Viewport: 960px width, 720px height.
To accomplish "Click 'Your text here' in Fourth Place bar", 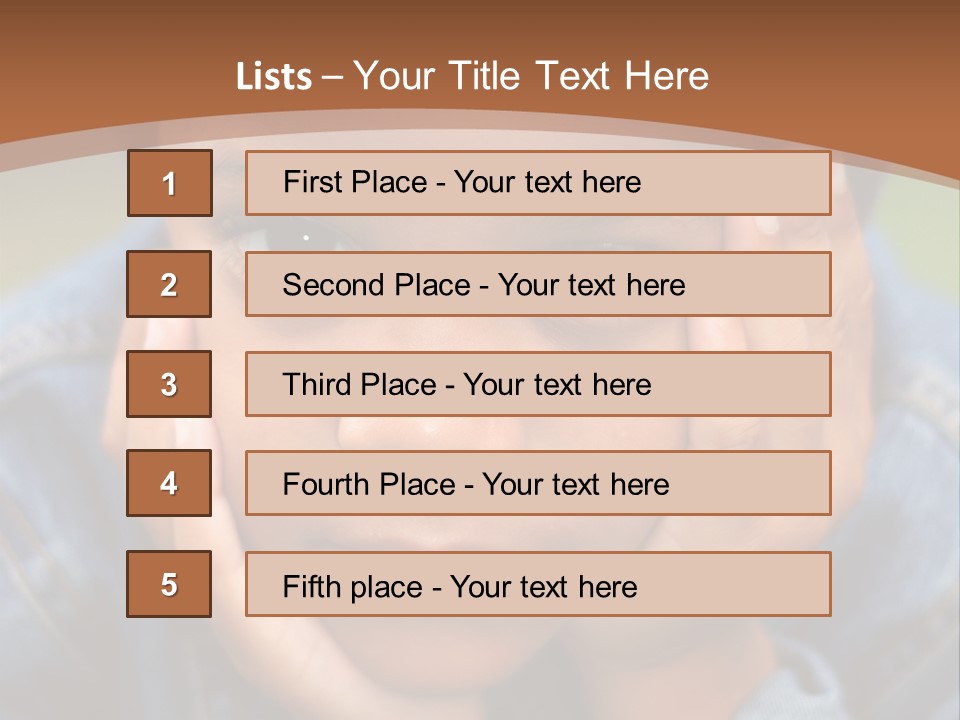I will pyautogui.click(x=575, y=485).
